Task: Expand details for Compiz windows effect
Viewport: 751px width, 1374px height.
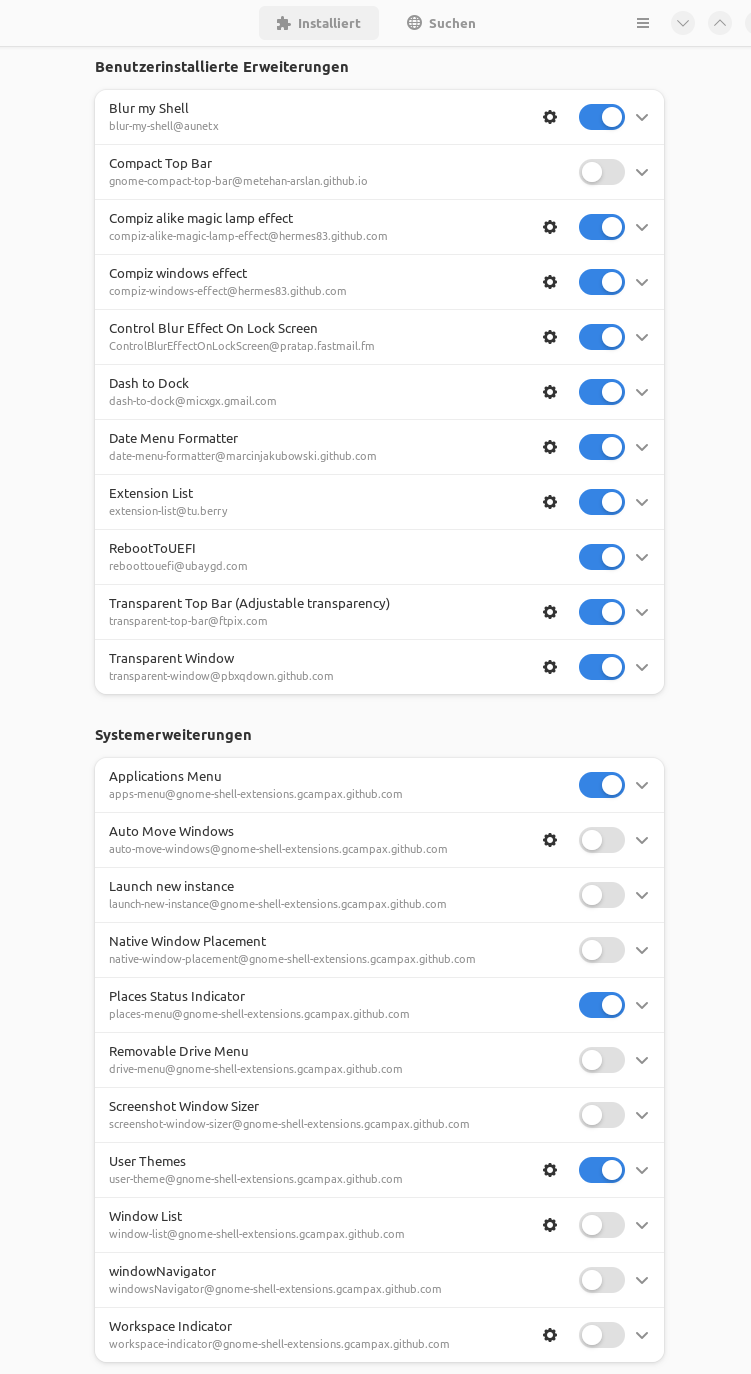Action: (x=642, y=282)
